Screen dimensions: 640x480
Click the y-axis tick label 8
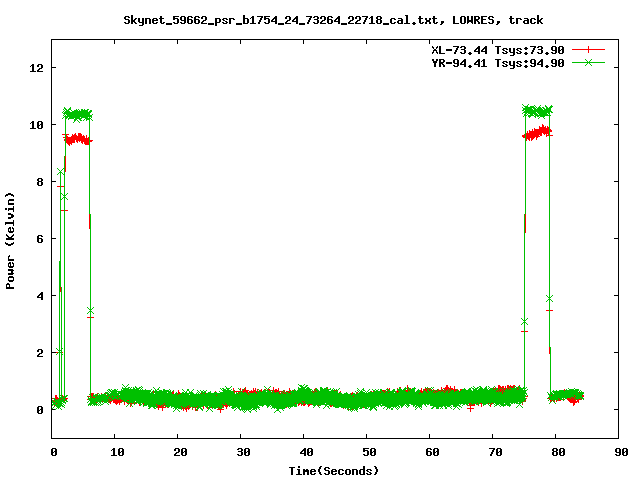point(40,182)
